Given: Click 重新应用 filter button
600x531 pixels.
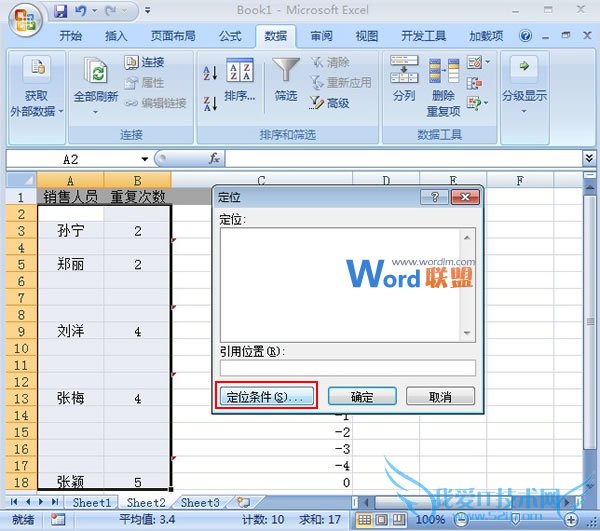Looking at the screenshot, I should pyautogui.click(x=341, y=83).
